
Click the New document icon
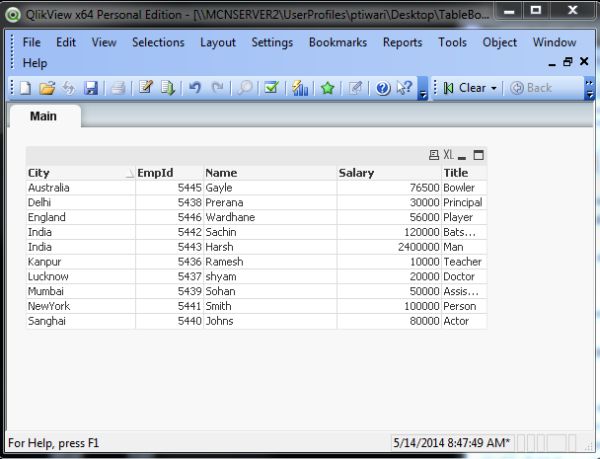tap(26, 88)
